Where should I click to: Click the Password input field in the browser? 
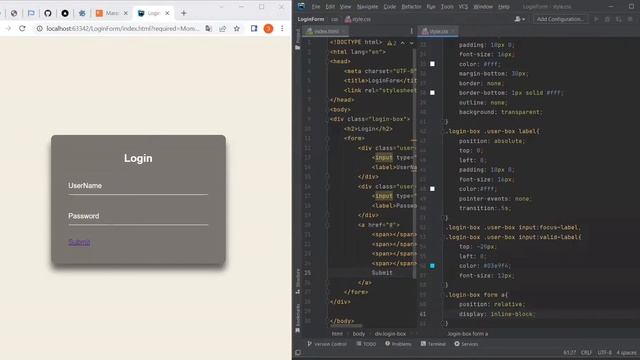[138, 216]
